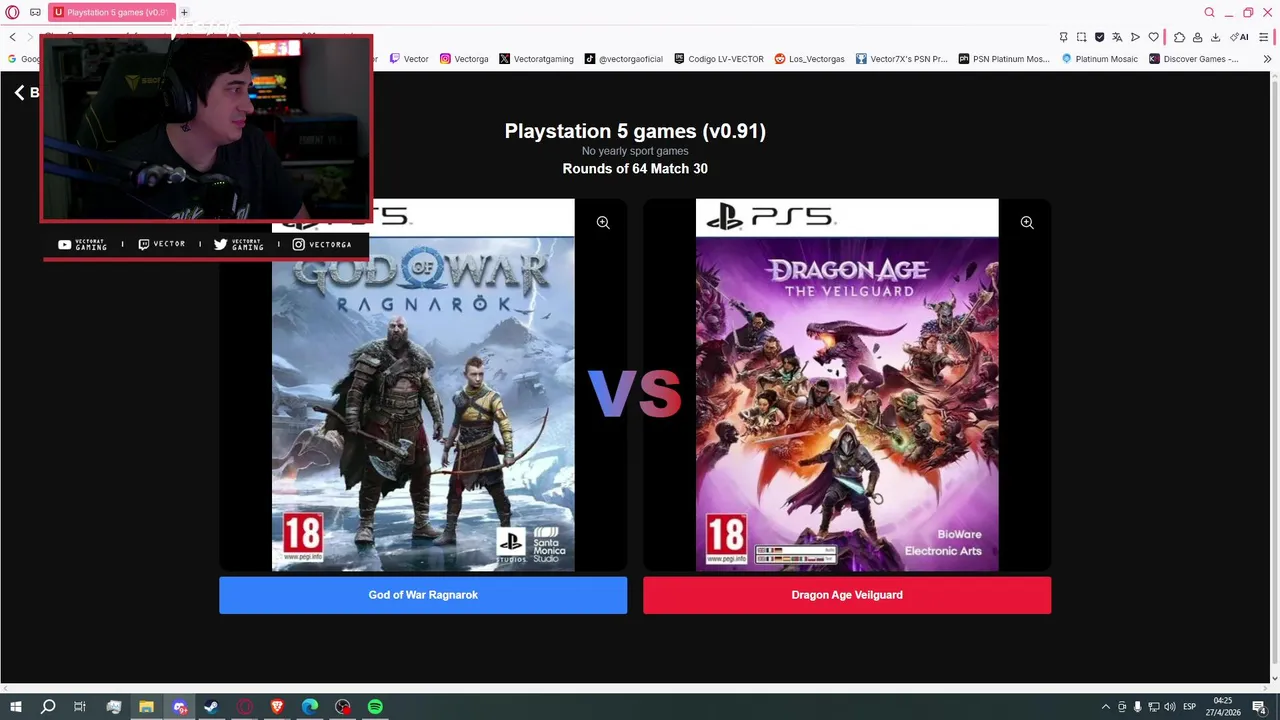This screenshot has width=1280, height=720.
Task: Open the @vectorgaoficial TikTok bookmark
Action: (x=623, y=59)
